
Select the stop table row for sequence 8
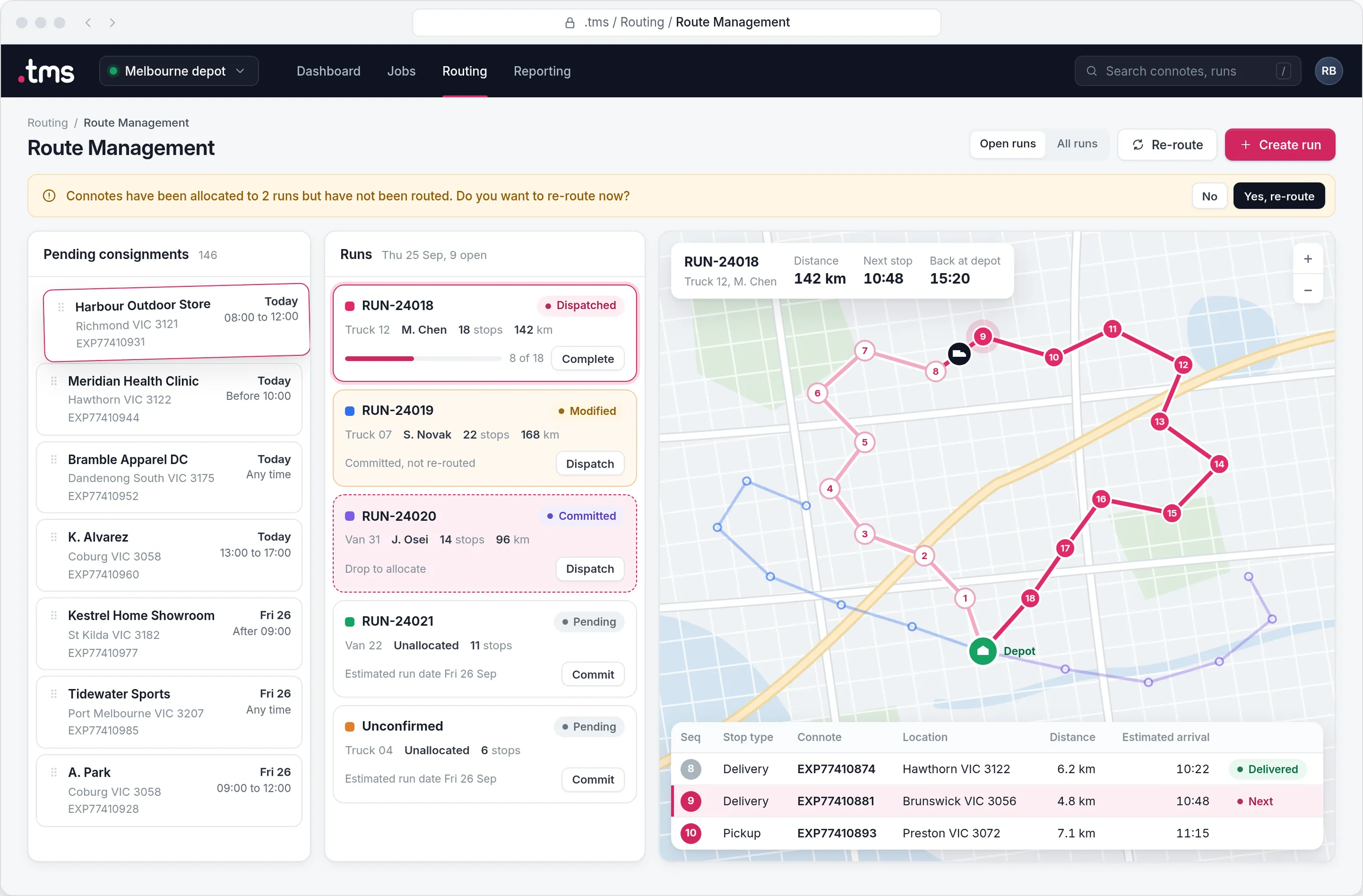coord(997,769)
